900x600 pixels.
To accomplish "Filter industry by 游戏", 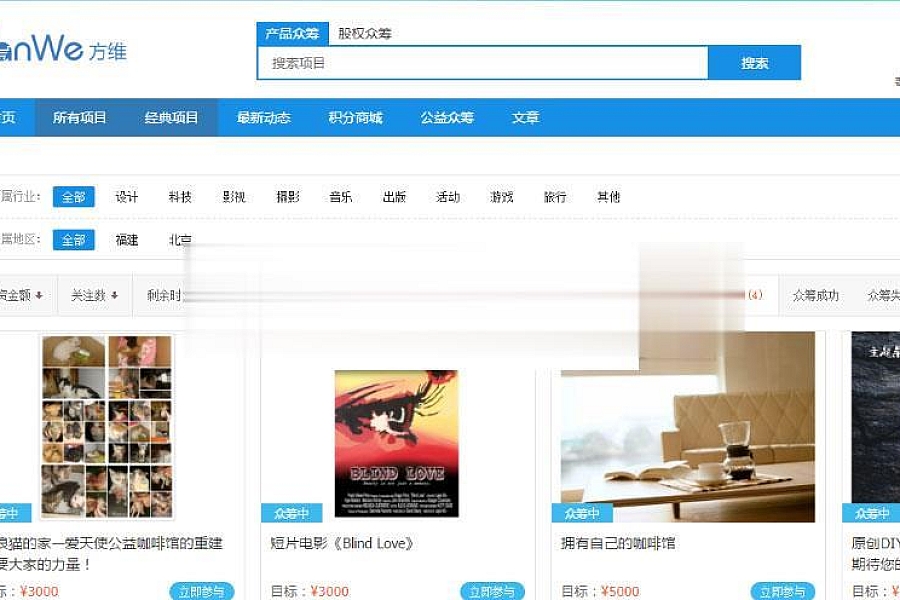I will point(501,197).
